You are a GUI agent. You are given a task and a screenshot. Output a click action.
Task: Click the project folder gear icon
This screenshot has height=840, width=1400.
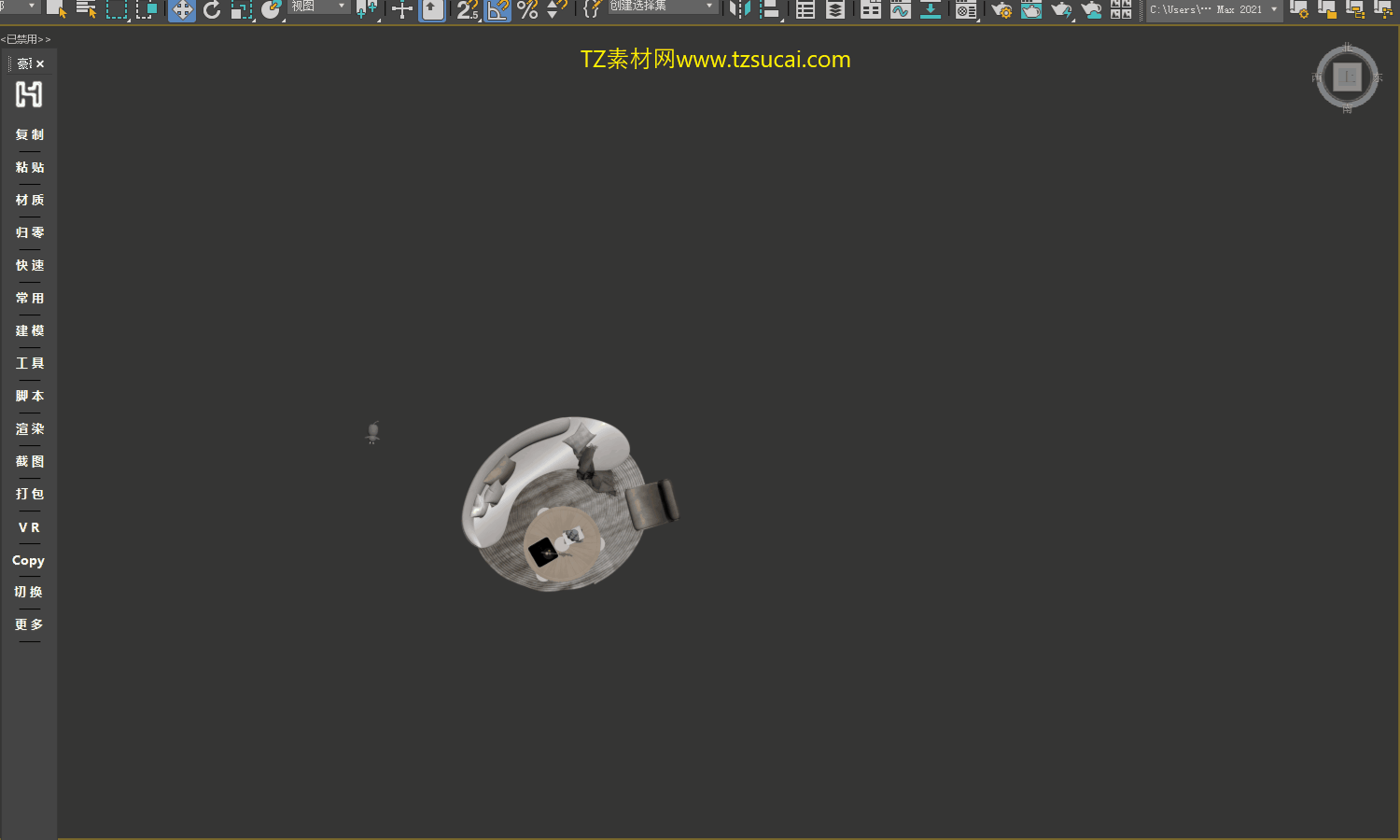click(1298, 9)
